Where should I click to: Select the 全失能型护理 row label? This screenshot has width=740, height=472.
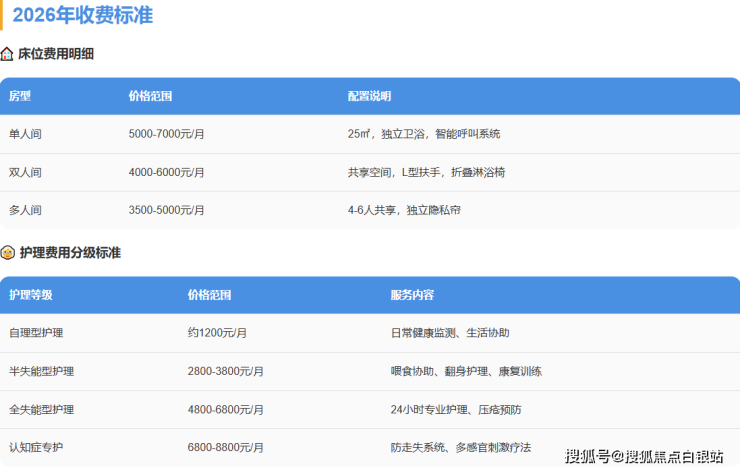coord(41,409)
